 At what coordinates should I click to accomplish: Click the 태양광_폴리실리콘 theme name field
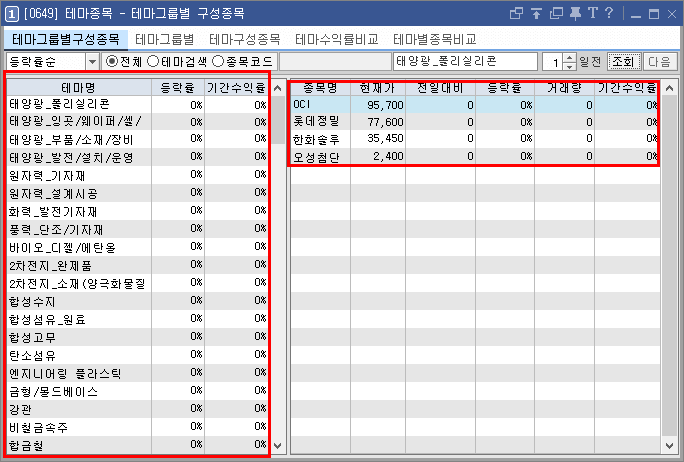(465, 62)
